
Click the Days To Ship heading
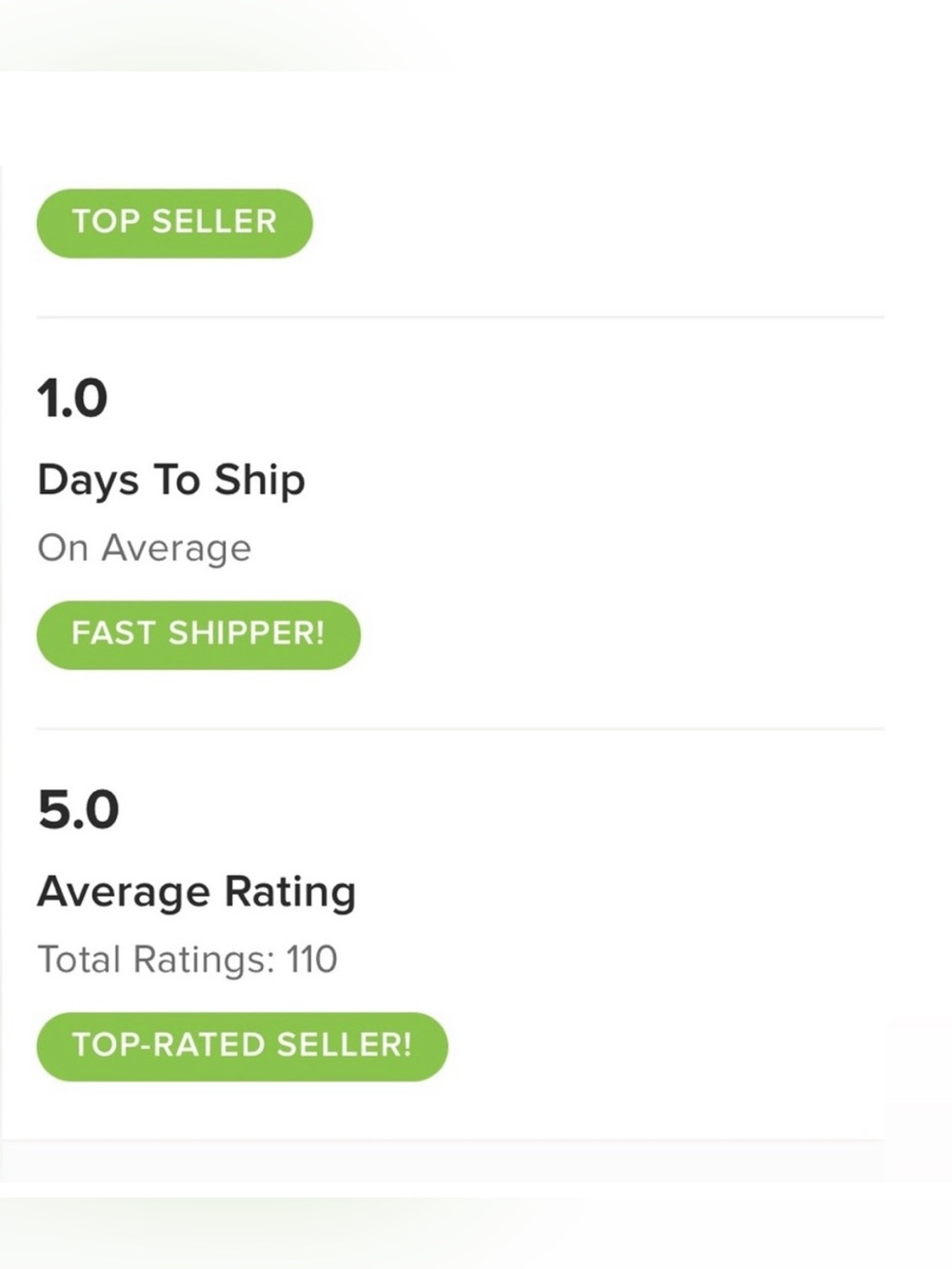[171, 481]
